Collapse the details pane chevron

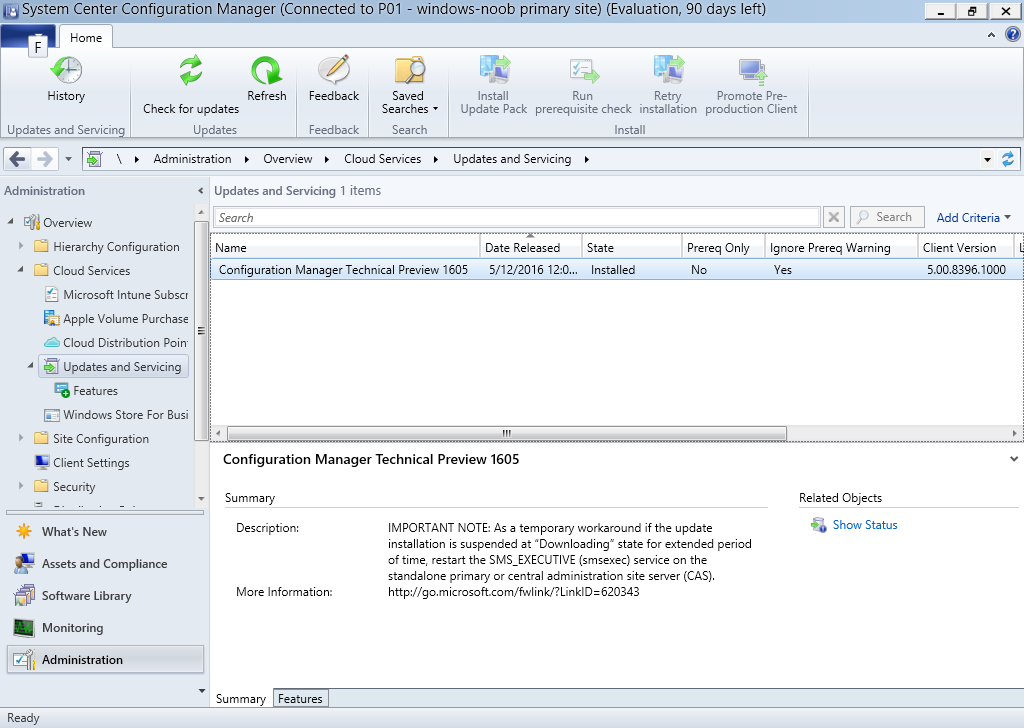click(1014, 459)
